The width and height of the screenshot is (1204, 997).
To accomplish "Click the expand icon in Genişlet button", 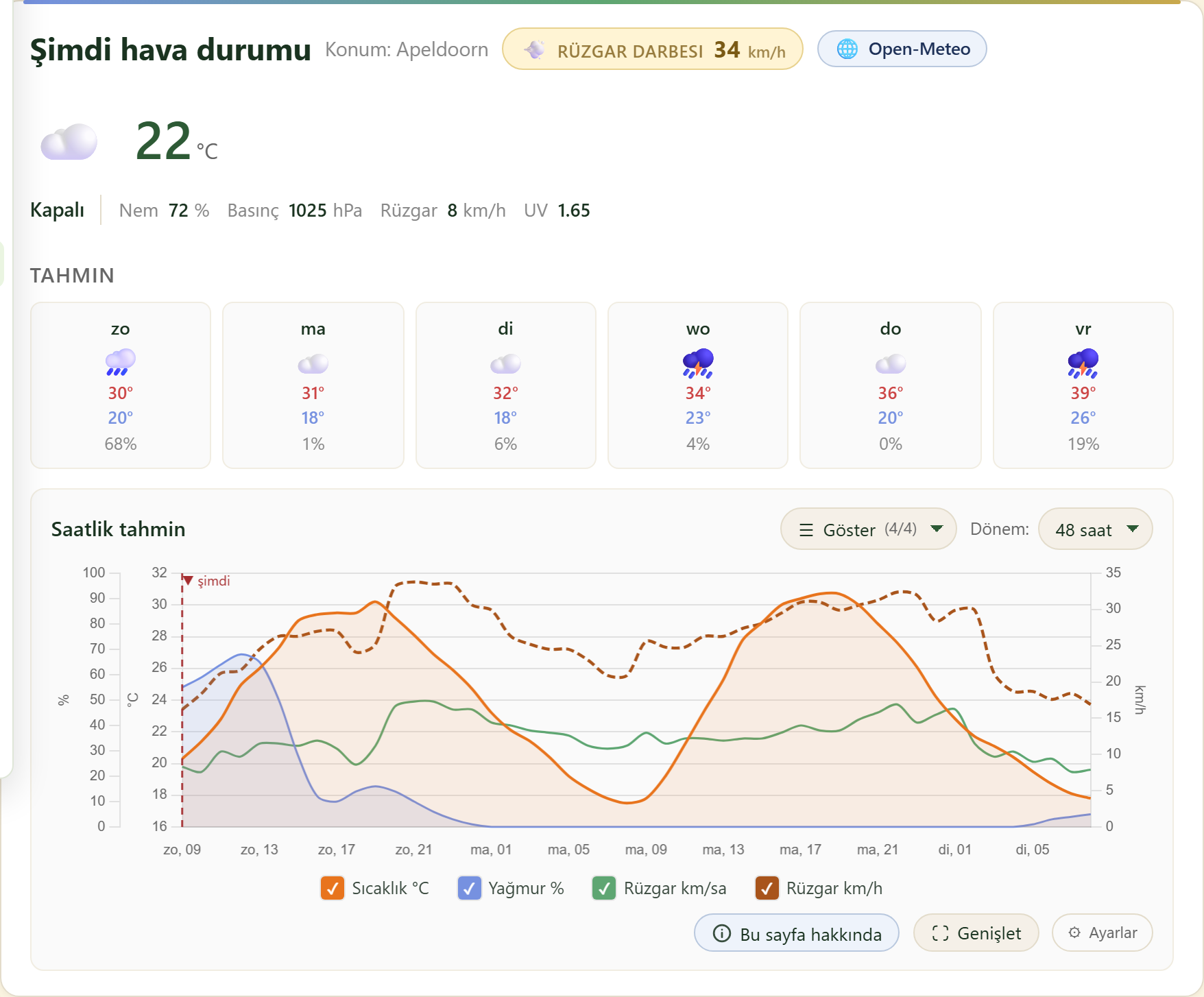I will click(x=940, y=933).
